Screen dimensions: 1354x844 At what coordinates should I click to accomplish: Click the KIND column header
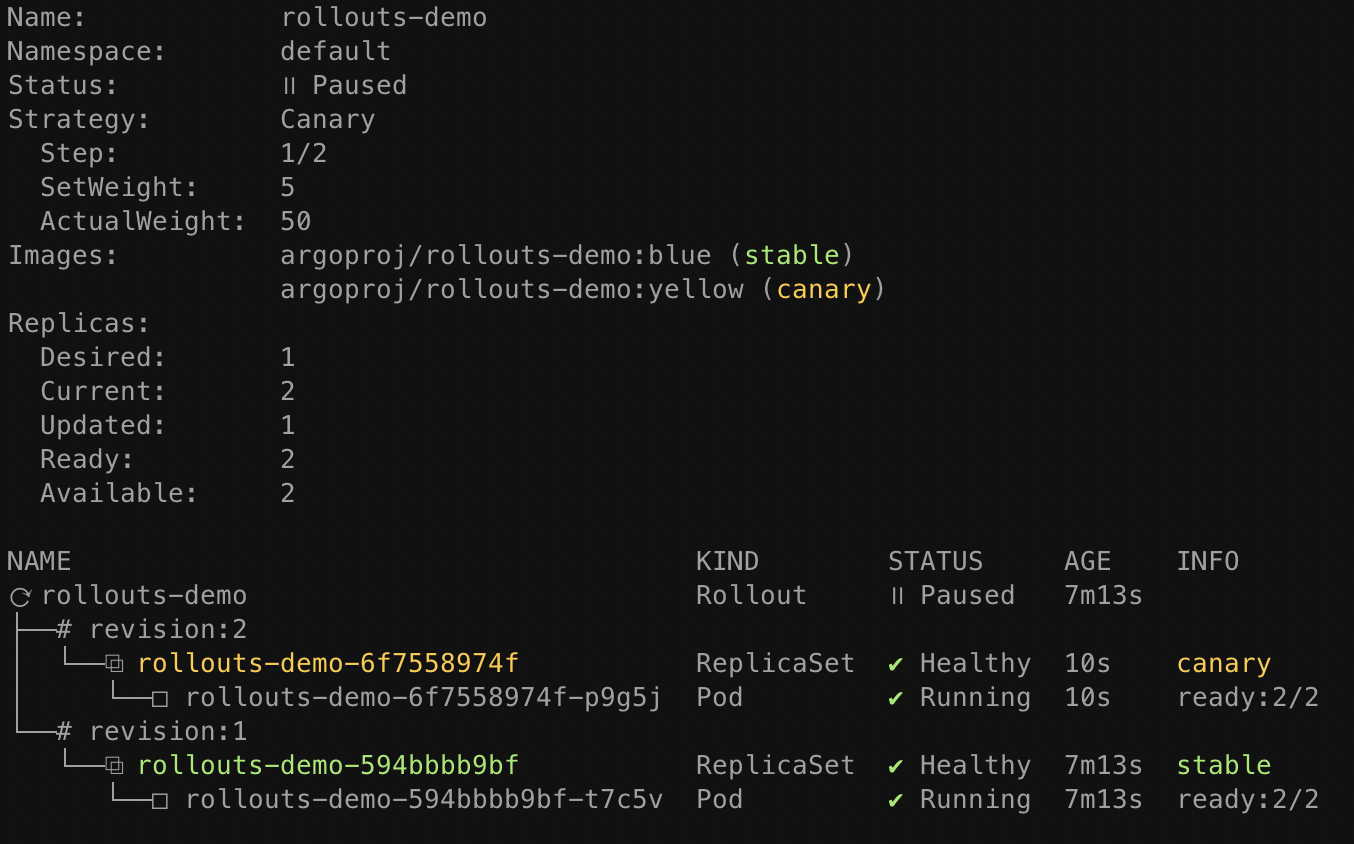click(728, 562)
